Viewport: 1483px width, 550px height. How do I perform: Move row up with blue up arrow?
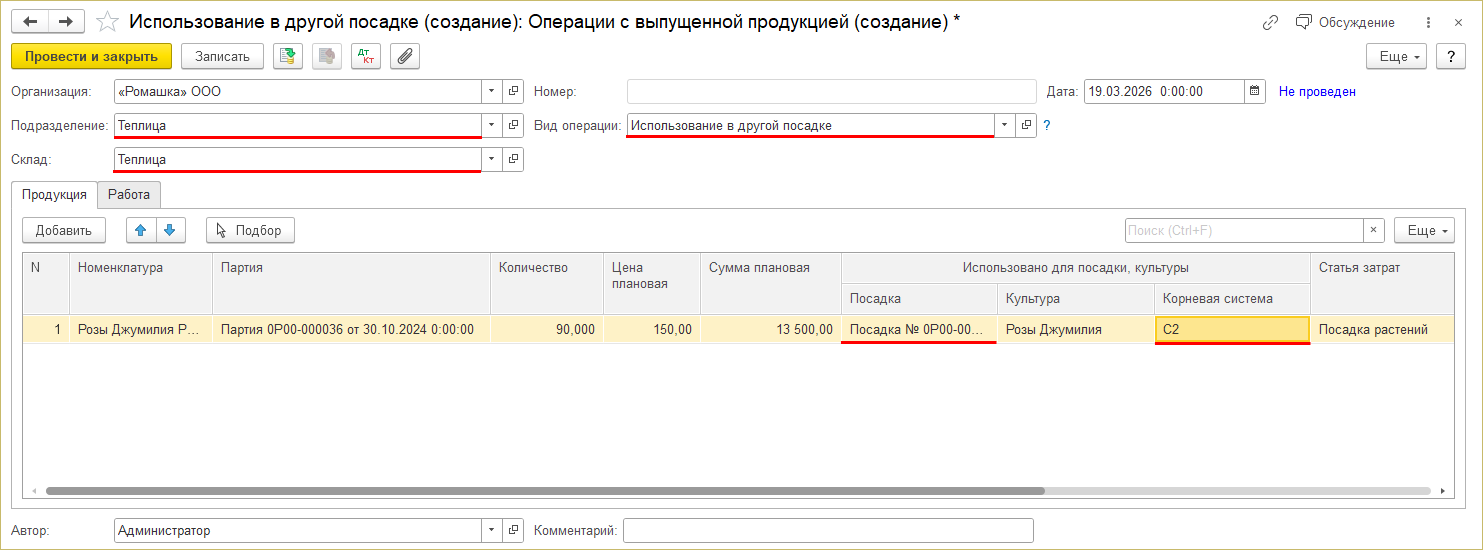click(x=141, y=230)
